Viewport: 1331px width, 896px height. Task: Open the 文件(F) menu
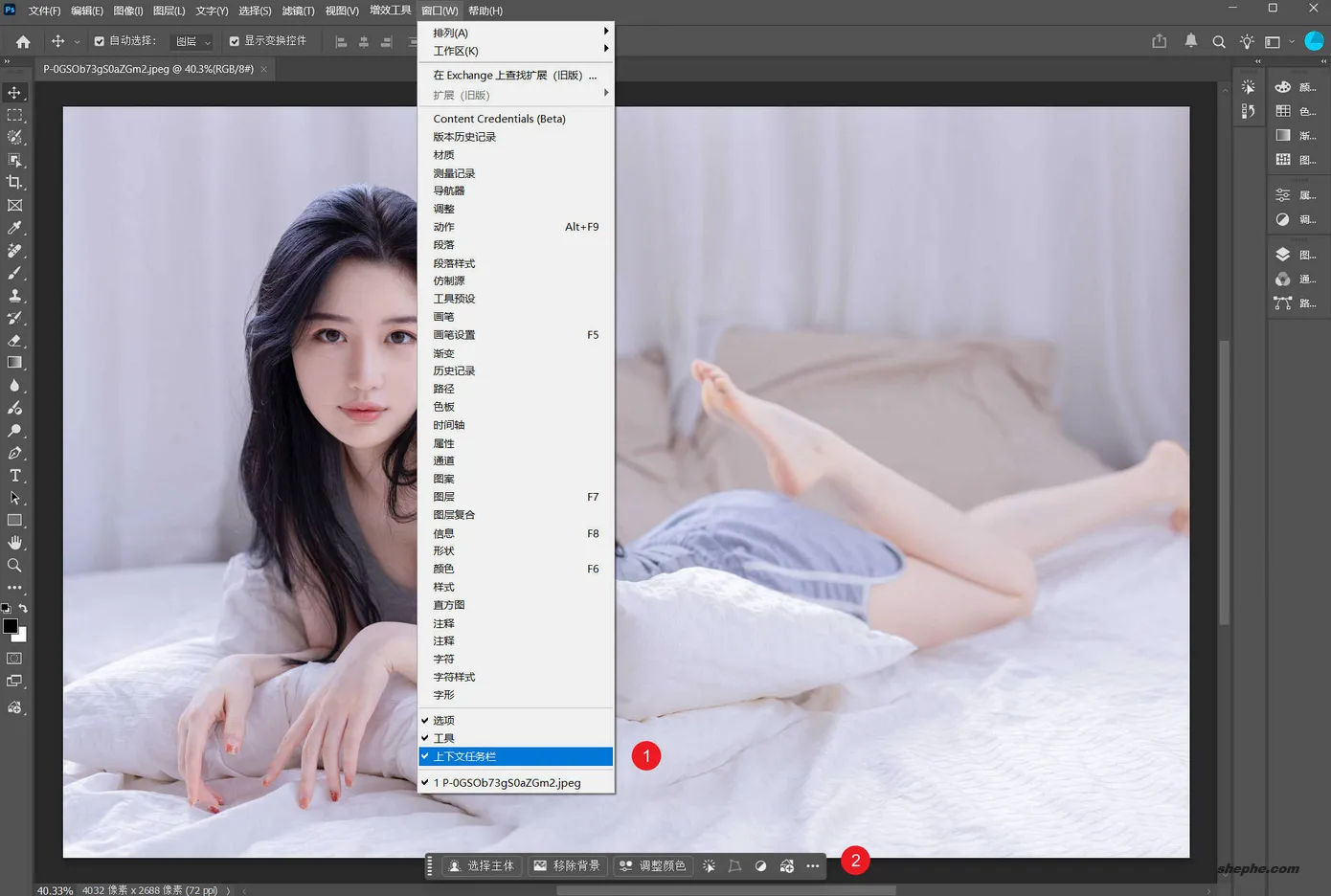point(44,11)
